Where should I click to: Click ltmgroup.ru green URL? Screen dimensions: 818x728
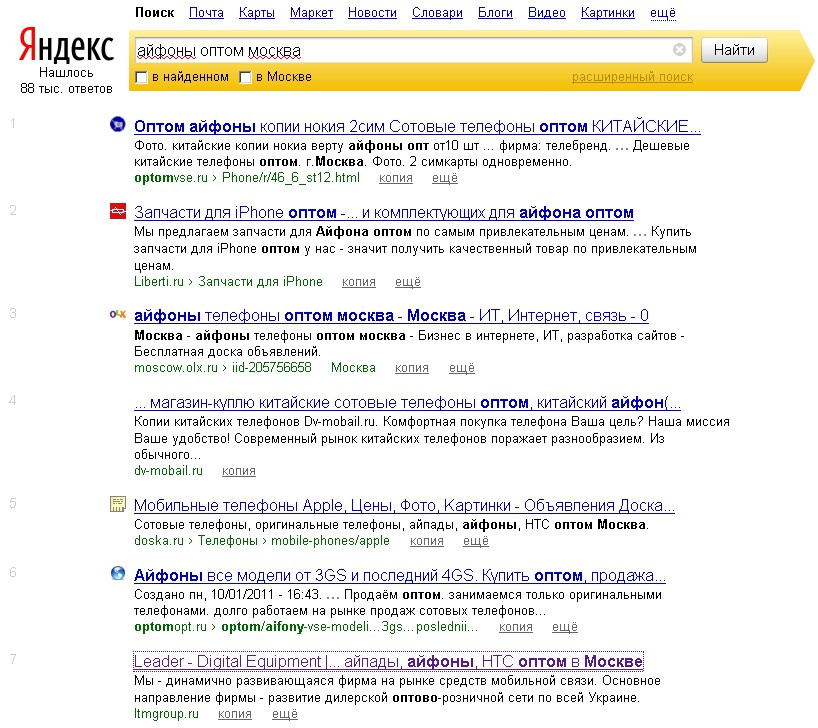[166, 714]
